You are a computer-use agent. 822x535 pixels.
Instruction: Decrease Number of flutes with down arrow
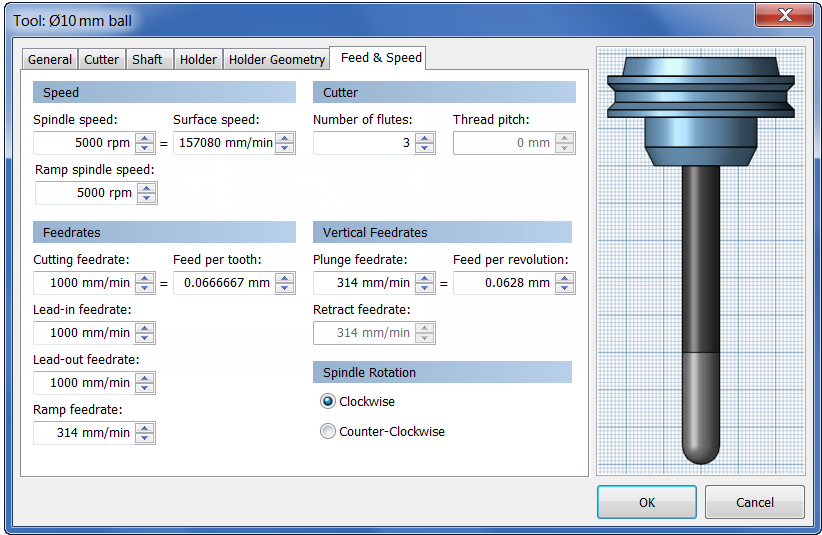[x=425, y=148]
